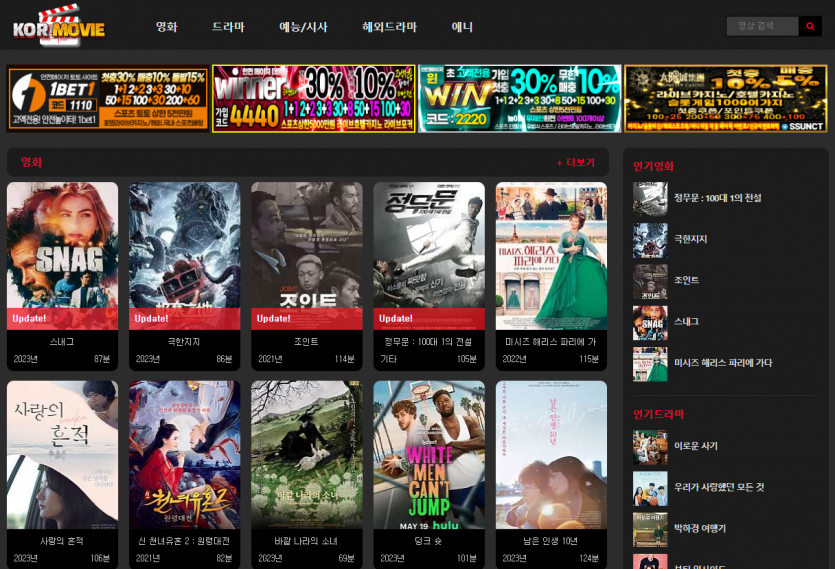Click the 조인트 thumbnail in popular movies
Screen dimensions: 835x569
pyautogui.click(x=650, y=281)
